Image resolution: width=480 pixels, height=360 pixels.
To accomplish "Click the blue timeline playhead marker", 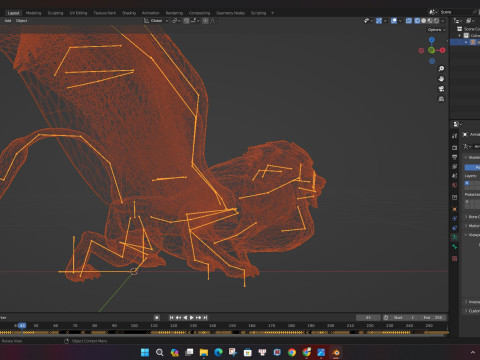I will 22,325.
